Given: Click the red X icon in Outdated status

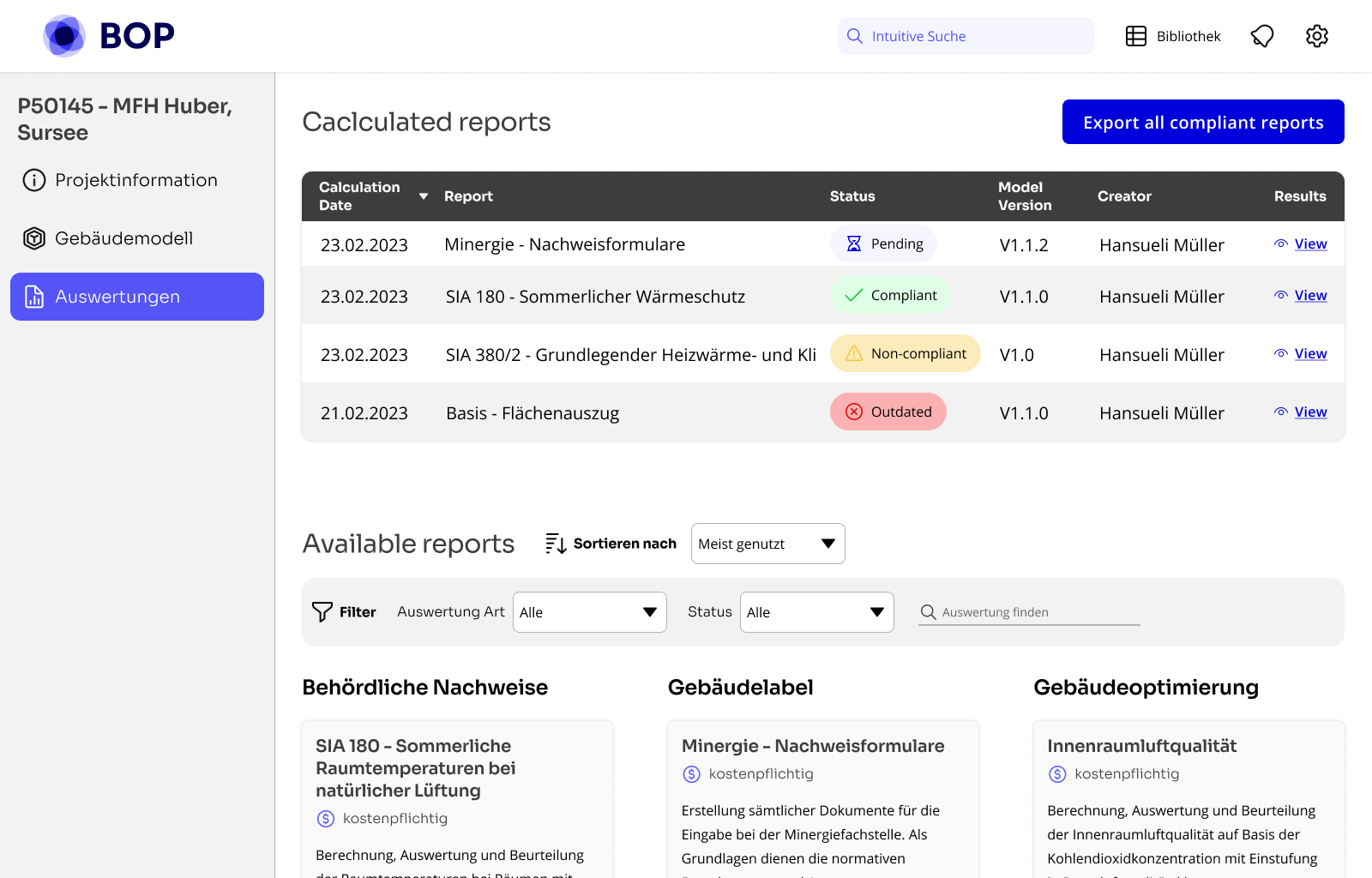Looking at the screenshot, I should [854, 412].
